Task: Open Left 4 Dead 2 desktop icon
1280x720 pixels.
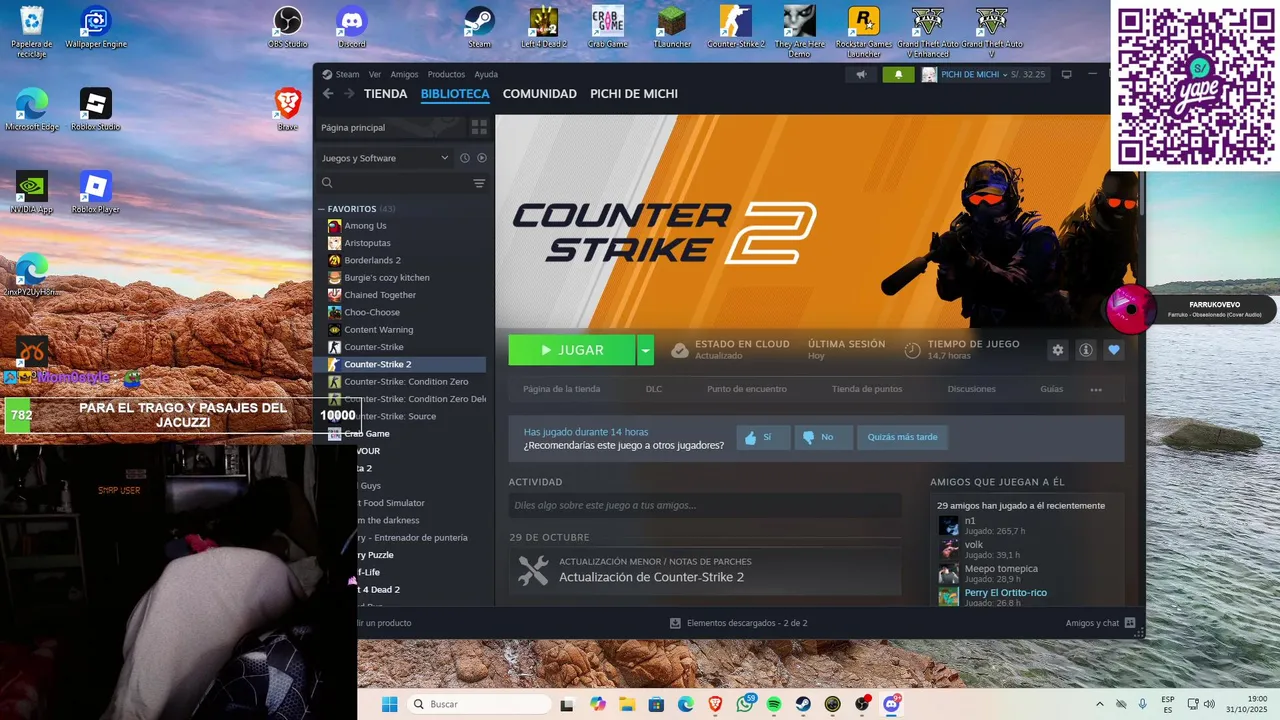Action: pos(544,27)
